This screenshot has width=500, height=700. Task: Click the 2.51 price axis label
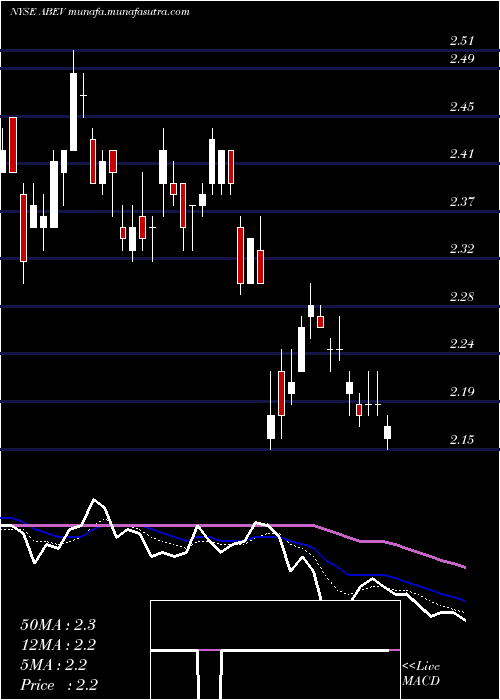[462, 41]
